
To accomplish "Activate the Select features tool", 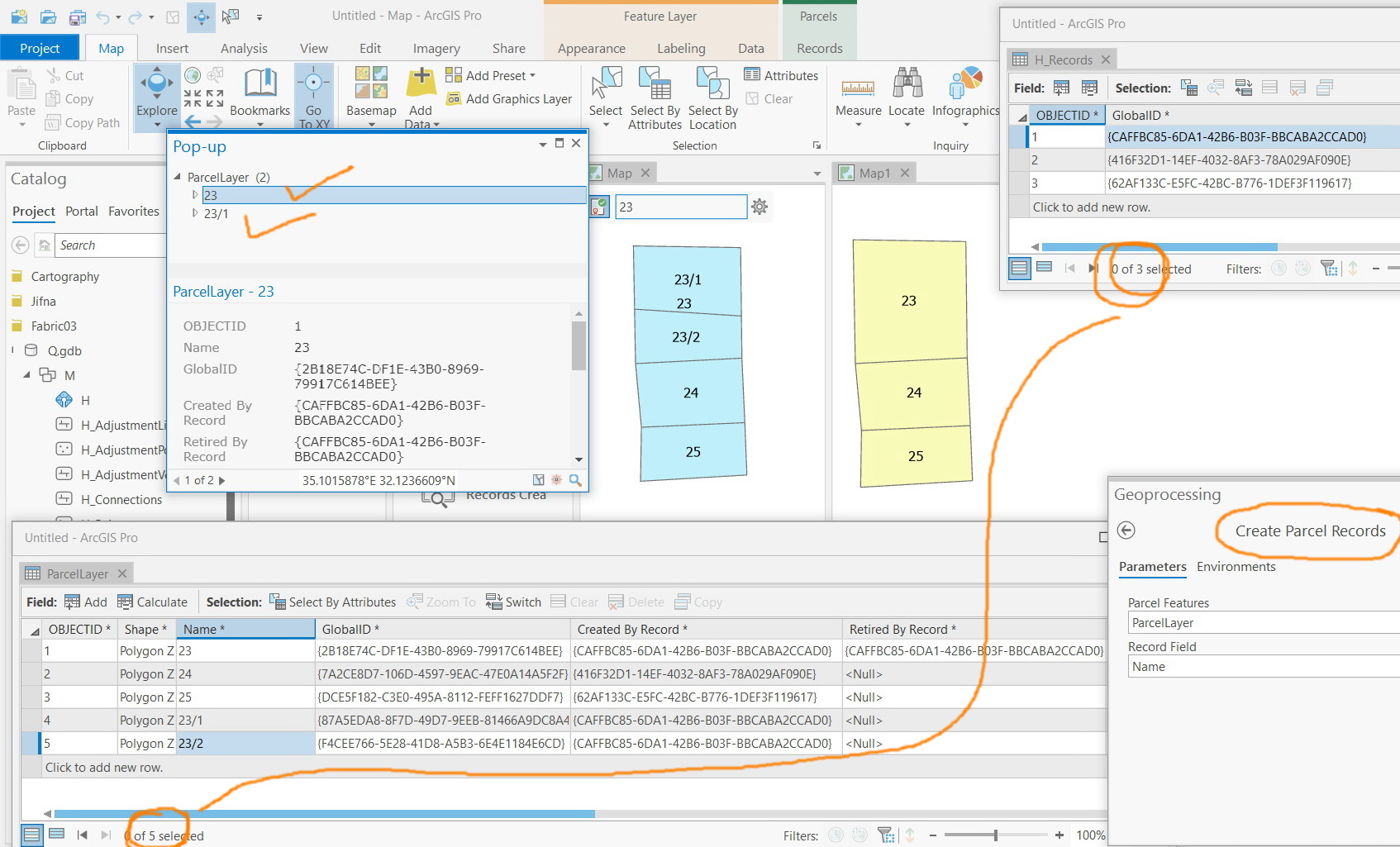I will tap(606, 96).
